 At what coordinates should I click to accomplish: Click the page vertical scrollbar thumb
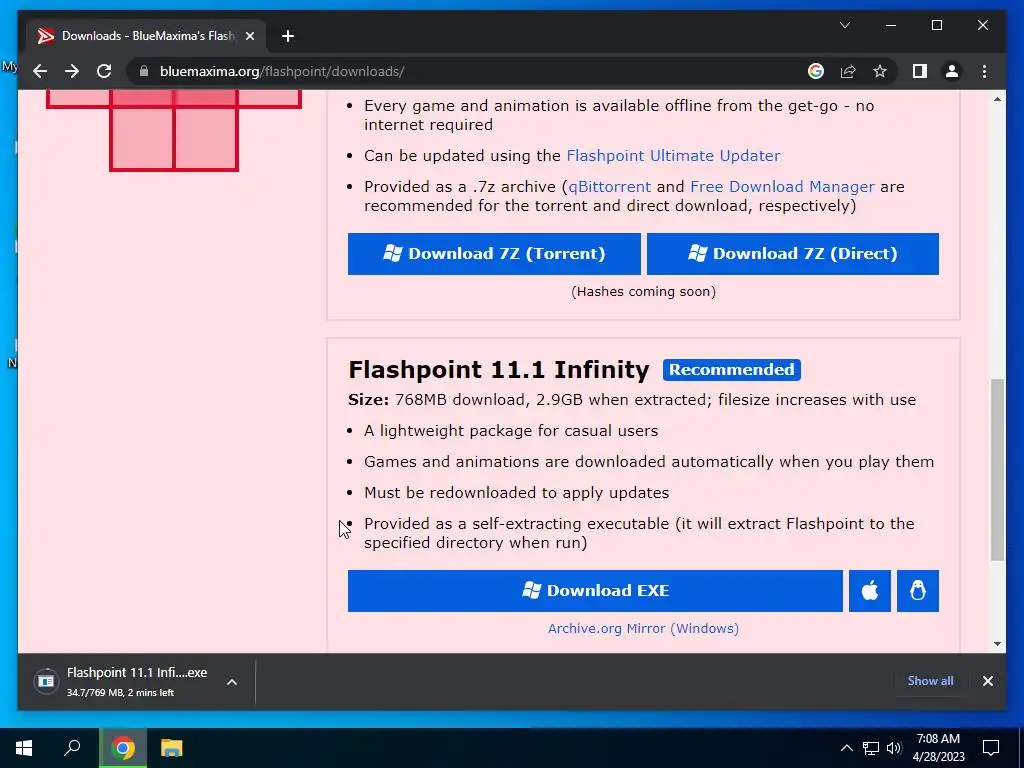tap(997, 469)
